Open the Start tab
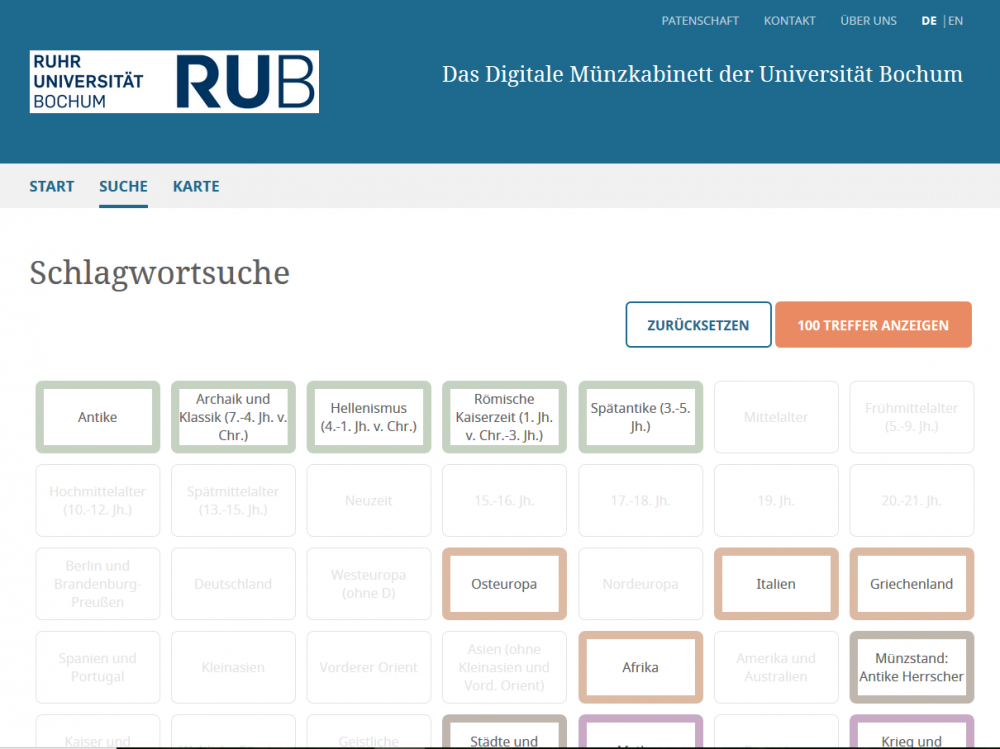 click(x=52, y=186)
